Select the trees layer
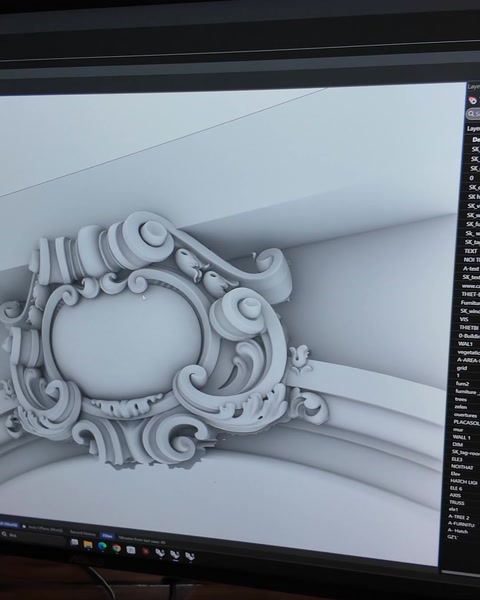The image size is (480, 600). (460, 399)
